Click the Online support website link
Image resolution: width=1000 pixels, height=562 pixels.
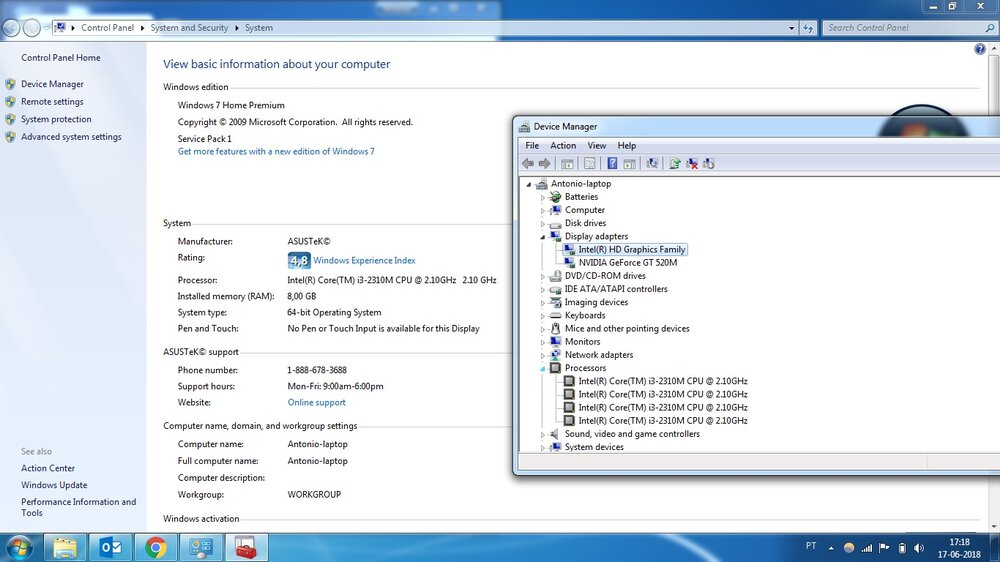316,403
